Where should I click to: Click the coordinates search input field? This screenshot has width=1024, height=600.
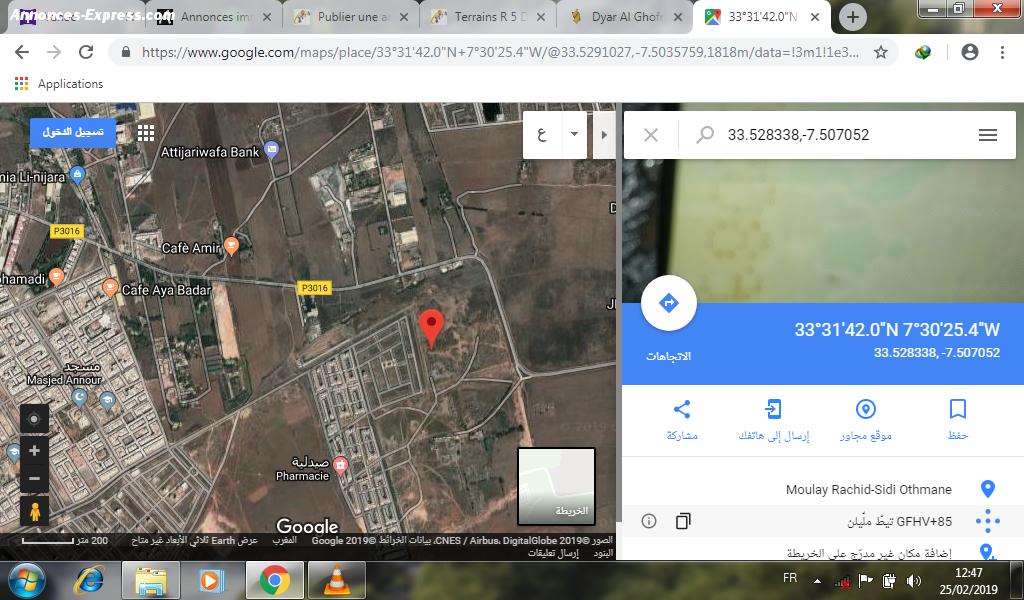(x=840, y=135)
